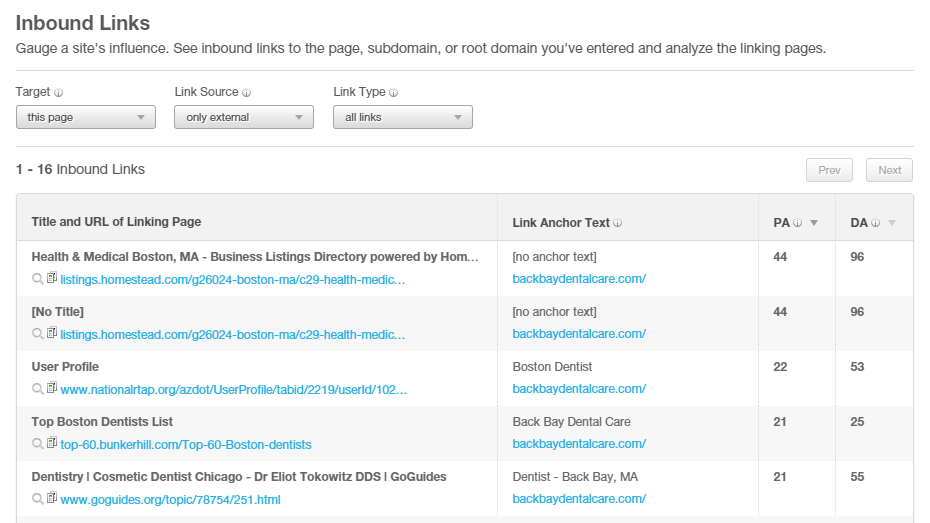Click page icon in Health & Medical Boston row
The height and width of the screenshot is (523, 930).
point(52,278)
